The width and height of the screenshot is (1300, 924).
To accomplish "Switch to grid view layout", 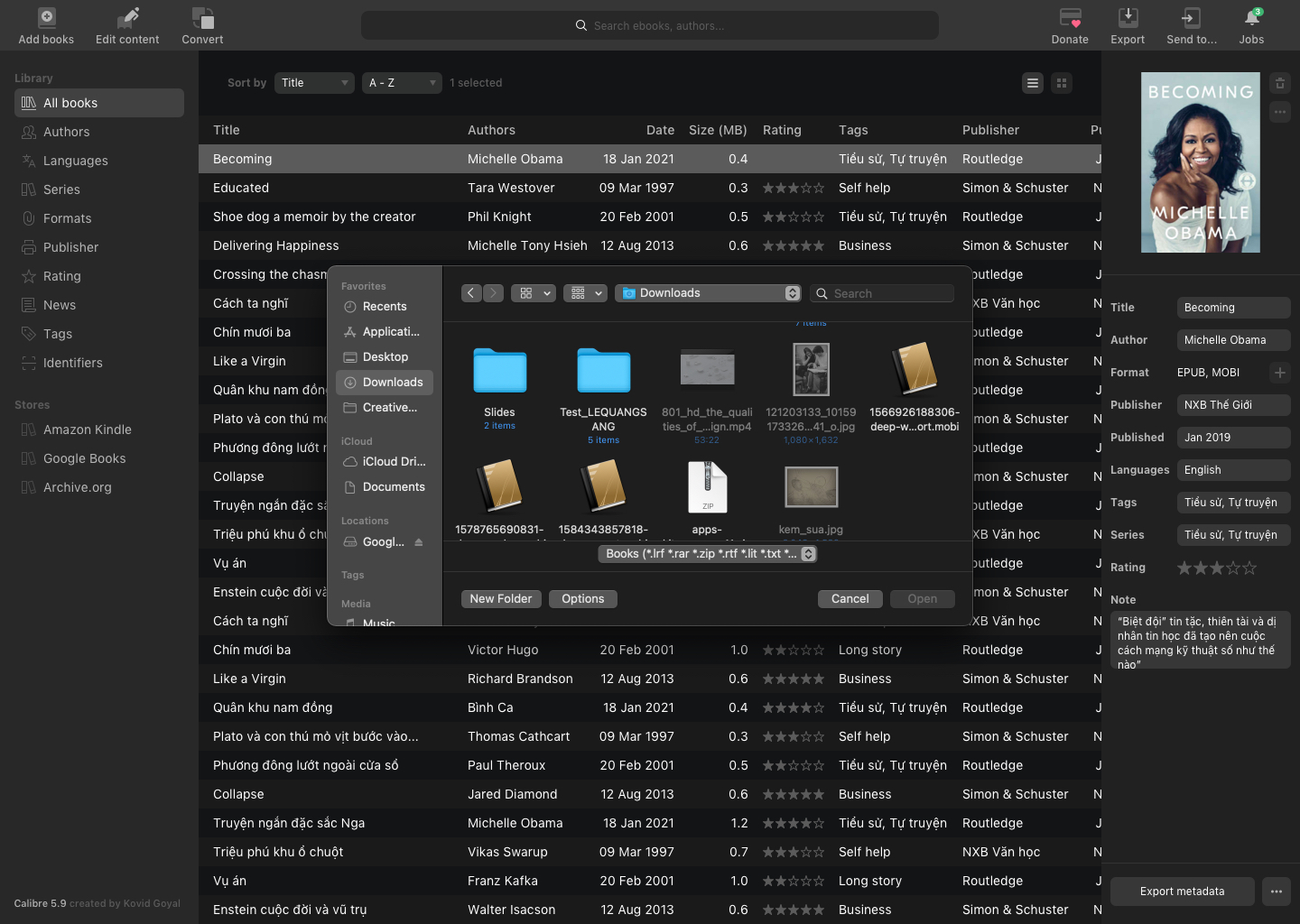I will [x=1062, y=83].
